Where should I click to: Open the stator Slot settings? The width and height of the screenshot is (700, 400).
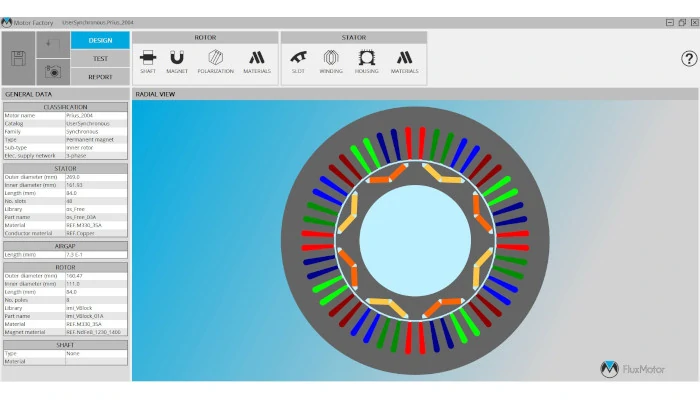pyautogui.click(x=298, y=62)
